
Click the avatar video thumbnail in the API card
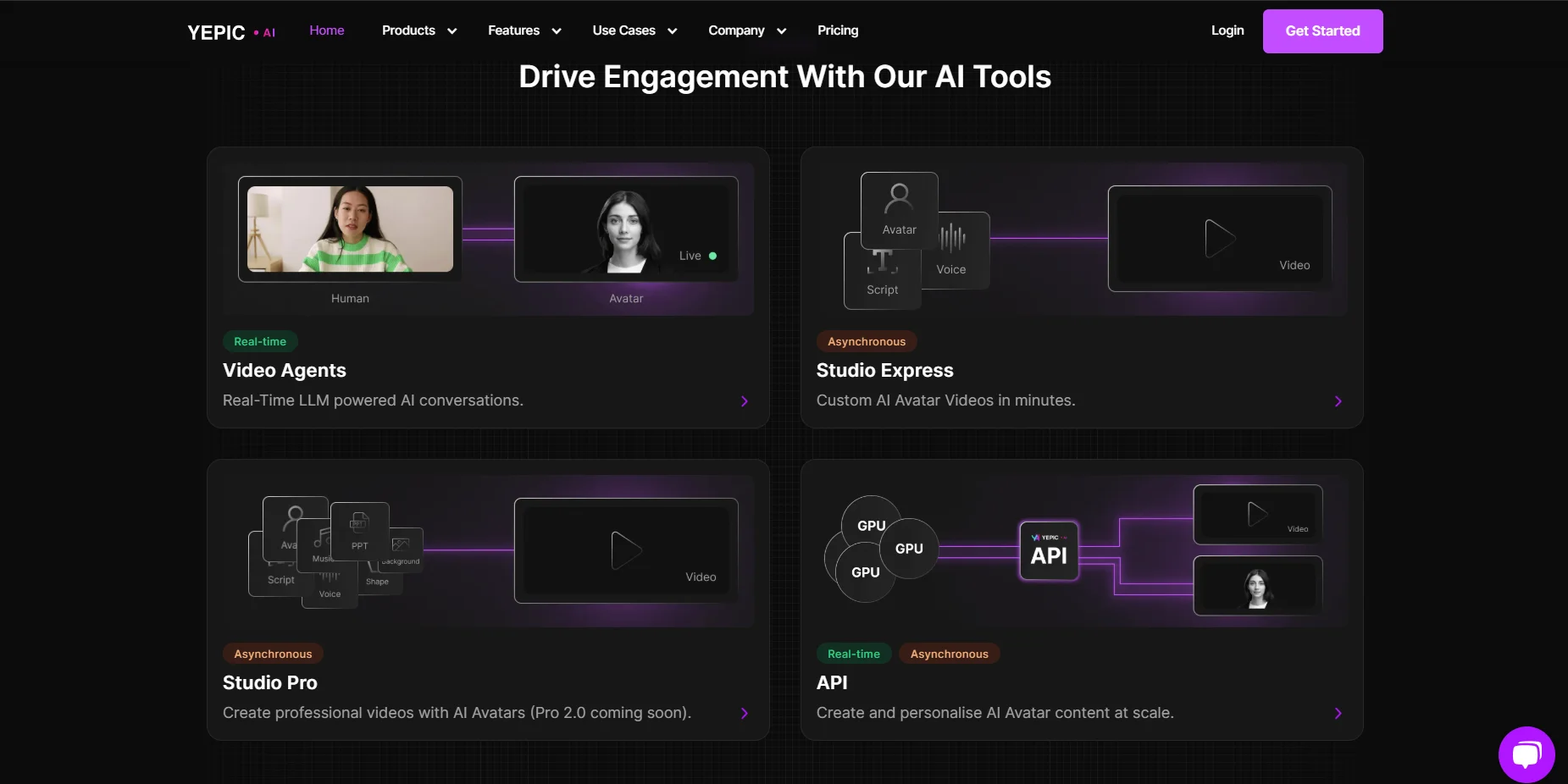coord(1257,585)
